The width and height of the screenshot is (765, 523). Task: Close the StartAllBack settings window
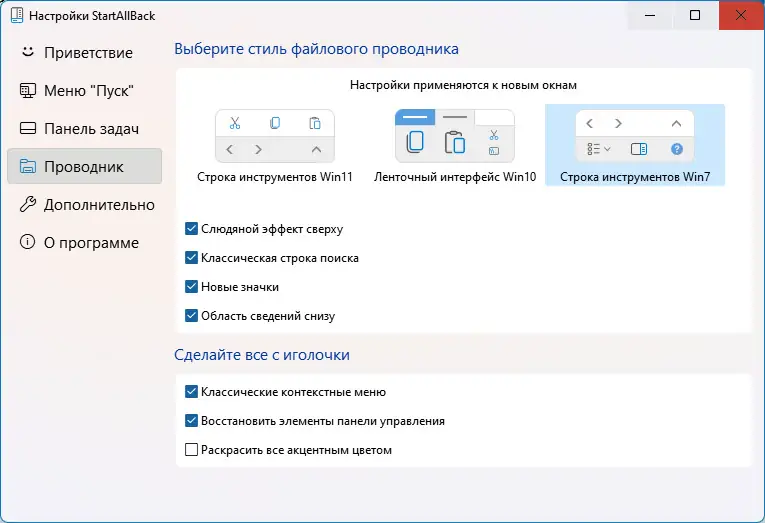point(741,15)
